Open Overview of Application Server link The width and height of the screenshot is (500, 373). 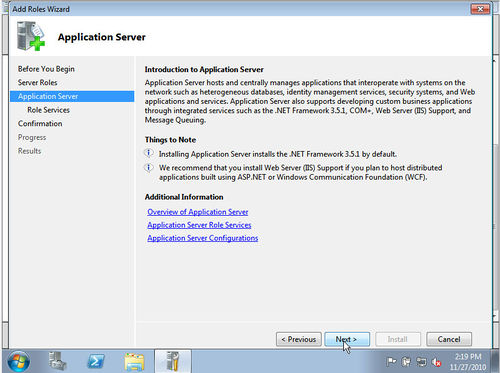pyautogui.click(x=198, y=212)
